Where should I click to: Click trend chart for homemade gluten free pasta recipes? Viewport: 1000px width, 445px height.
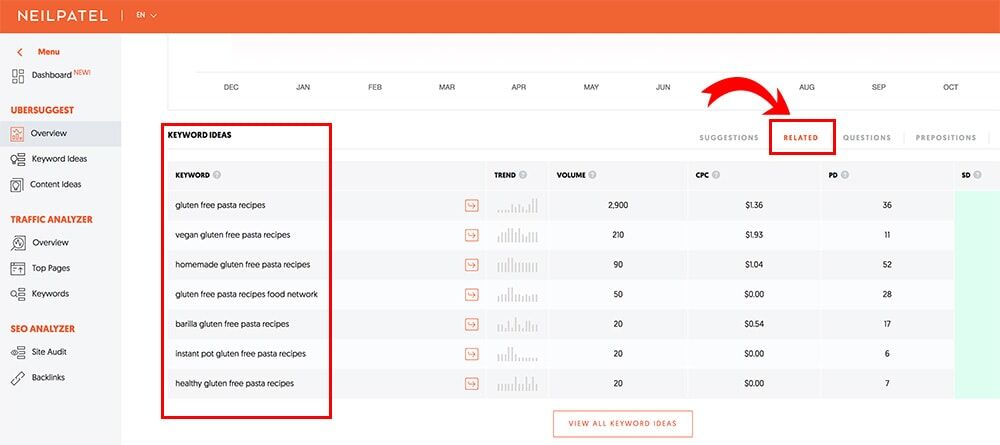(x=517, y=265)
